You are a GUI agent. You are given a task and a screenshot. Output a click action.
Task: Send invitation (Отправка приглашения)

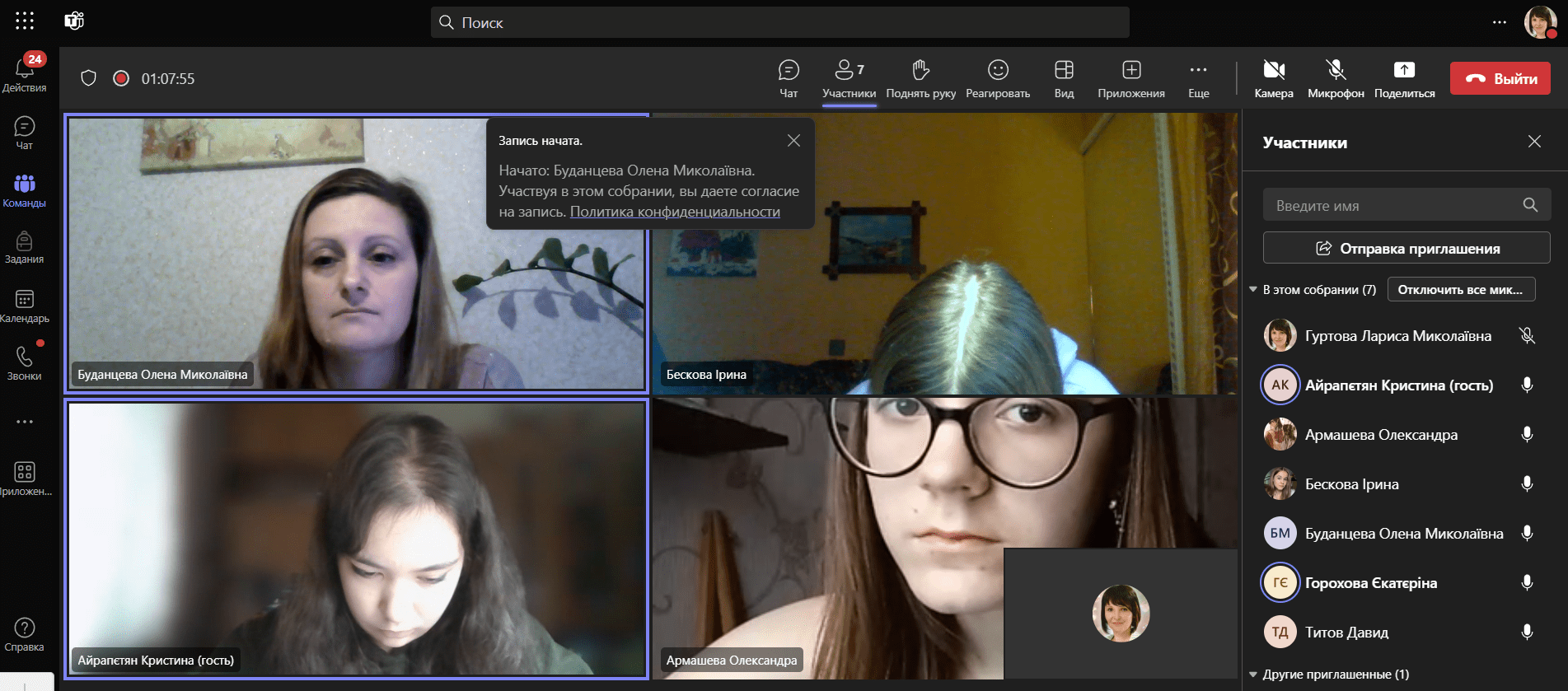click(1407, 248)
